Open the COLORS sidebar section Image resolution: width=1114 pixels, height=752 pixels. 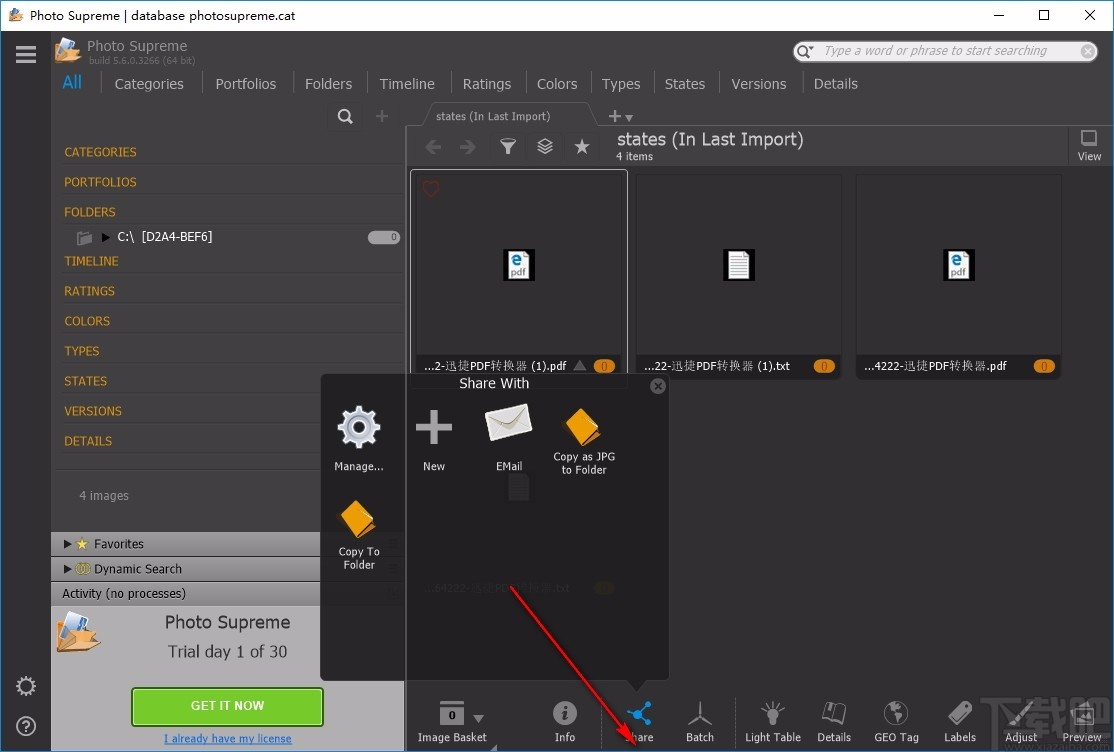tap(87, 321)
